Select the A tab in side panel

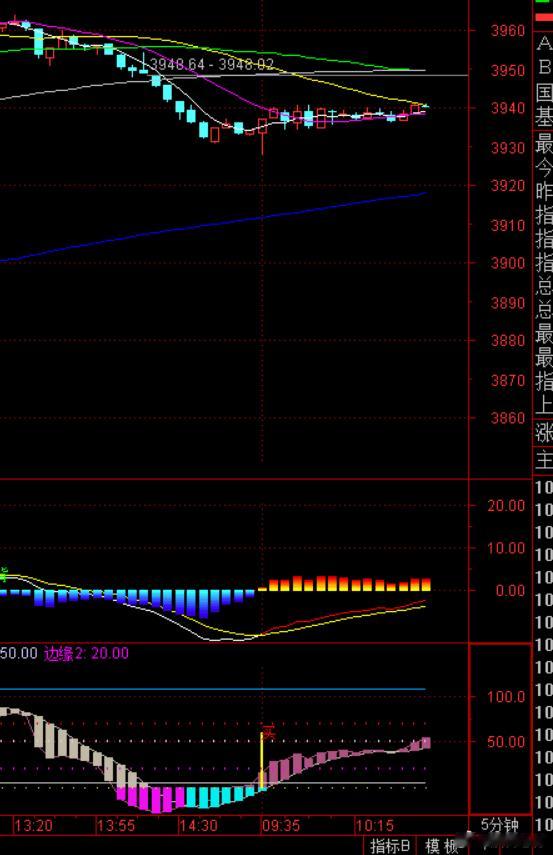(544, 43)
